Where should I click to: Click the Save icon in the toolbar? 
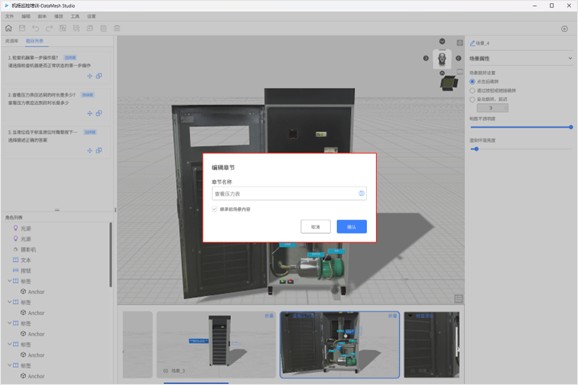(x=22, y=28)
